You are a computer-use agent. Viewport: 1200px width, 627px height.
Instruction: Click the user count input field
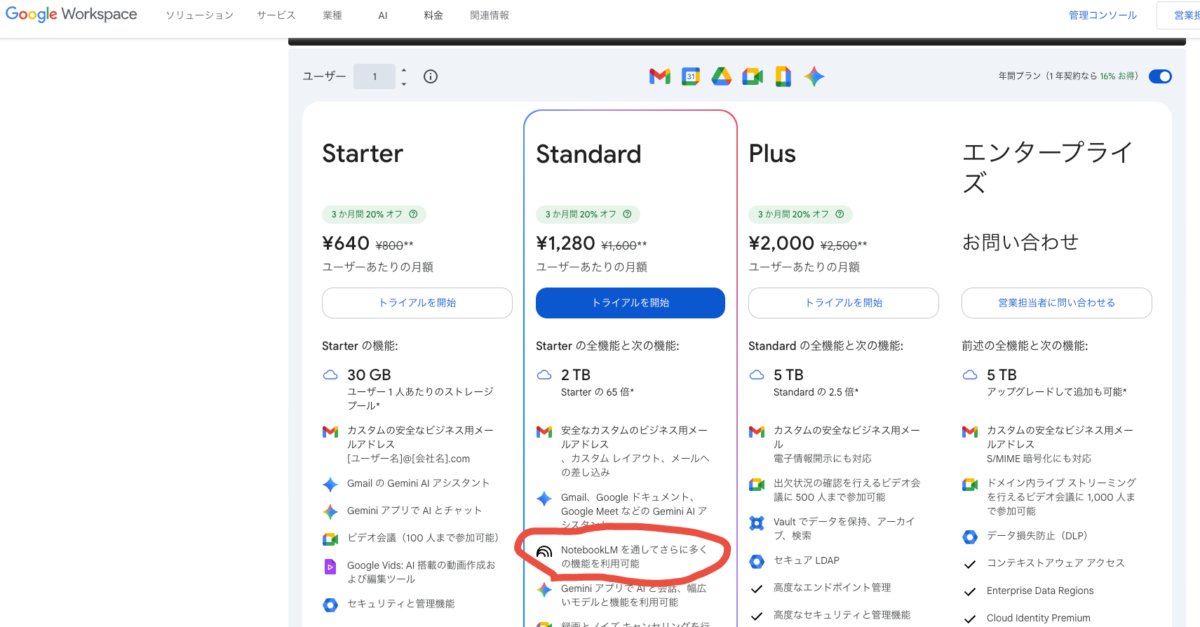[375, 77]
